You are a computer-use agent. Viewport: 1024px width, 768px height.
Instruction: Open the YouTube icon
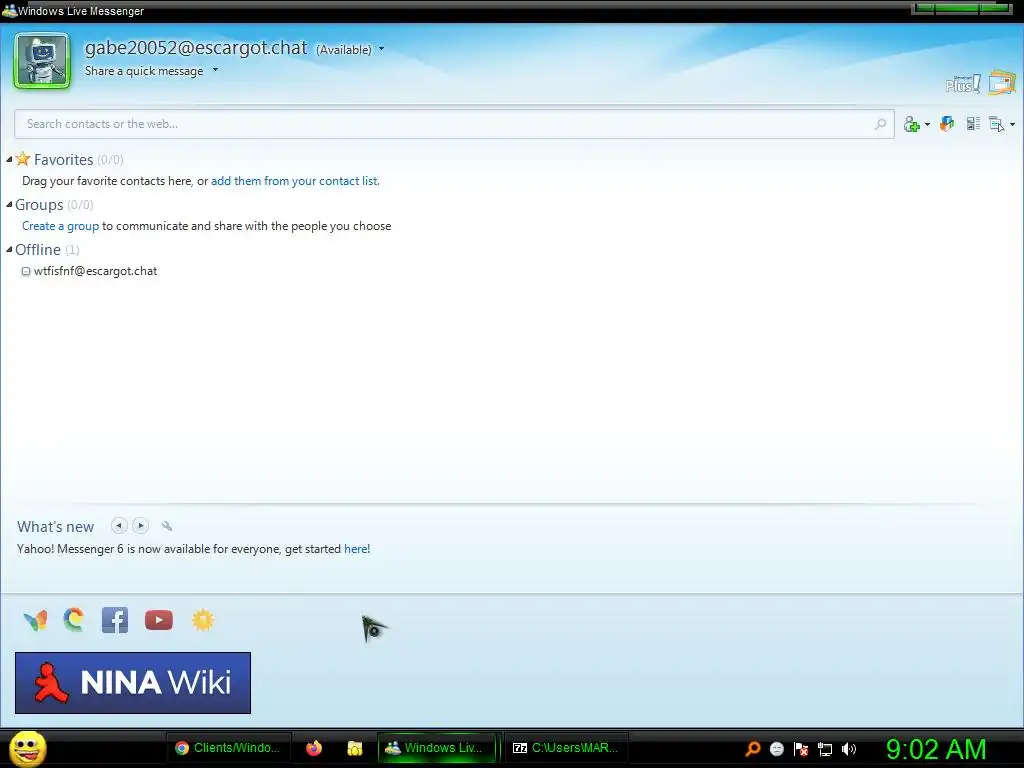click(159, 620)
